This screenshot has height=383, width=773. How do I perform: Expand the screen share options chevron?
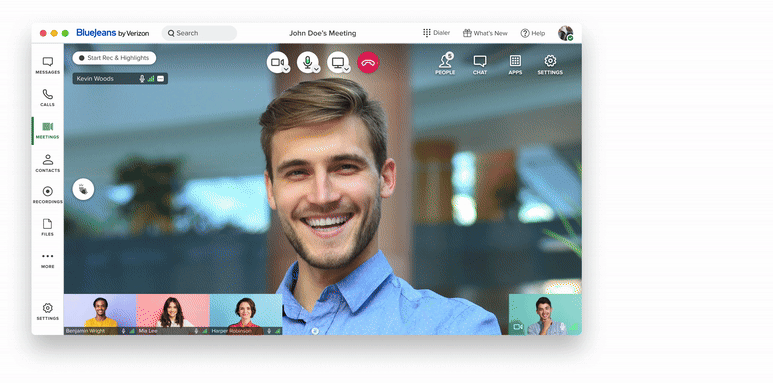coord(347,70)
